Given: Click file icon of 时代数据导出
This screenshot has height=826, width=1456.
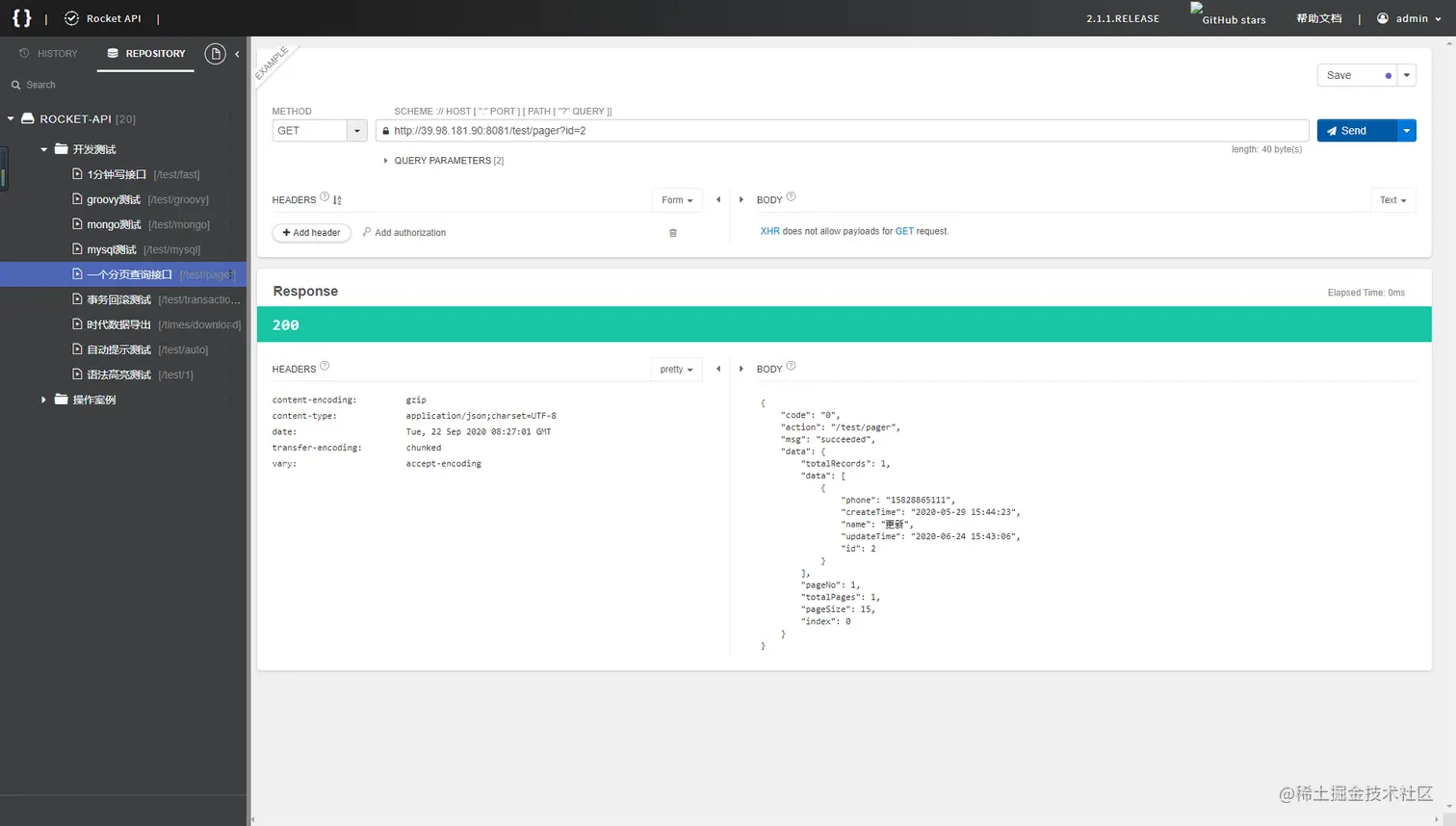Looking at the screenshot, I should (78, 324).
